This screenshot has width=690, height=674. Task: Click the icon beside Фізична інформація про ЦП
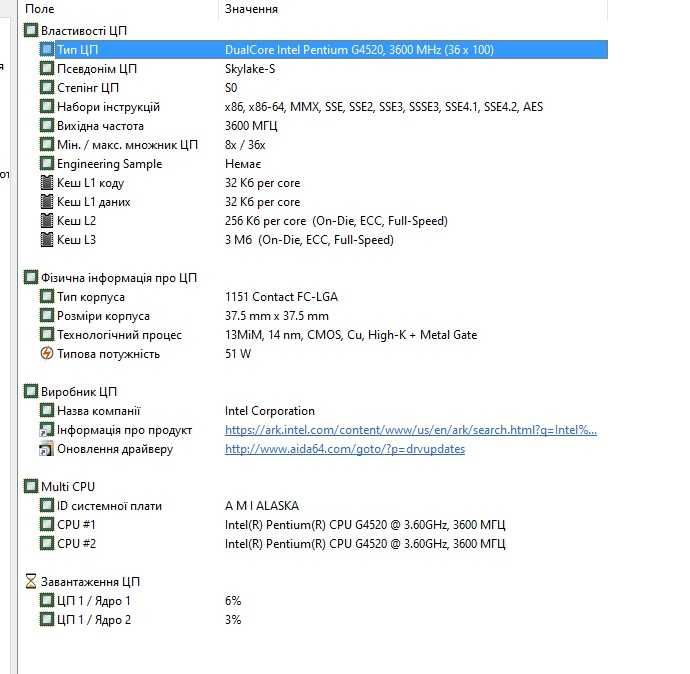click(x=31, y=278)
